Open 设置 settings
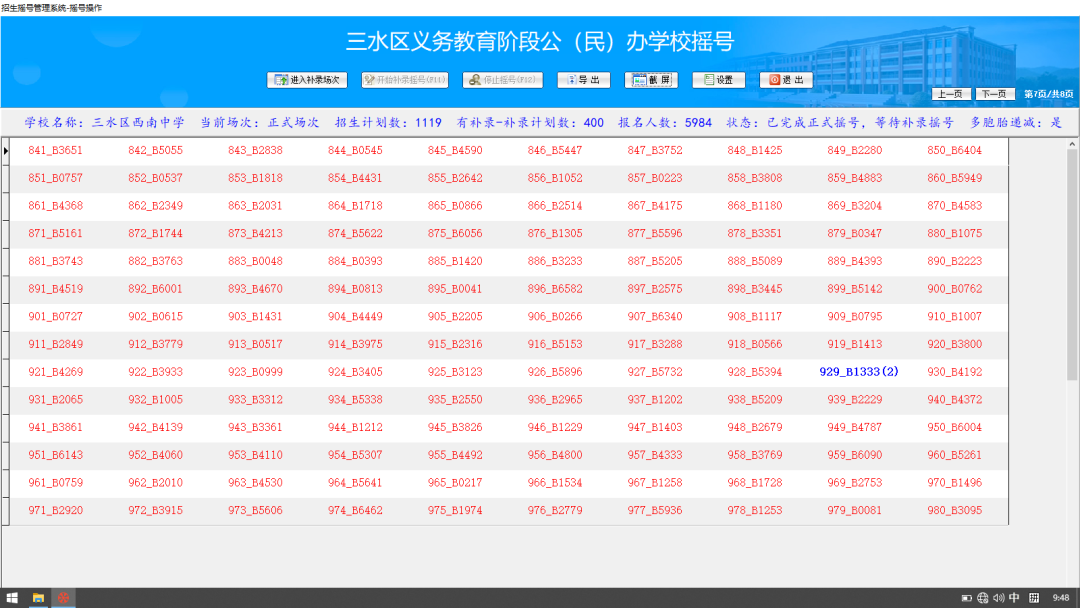The width and height of the screenshot is (1080, 608). [x=718, y=80]
